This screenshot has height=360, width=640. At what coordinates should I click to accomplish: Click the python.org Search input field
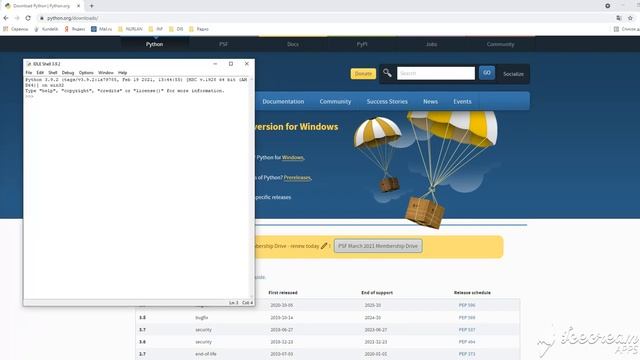[x=436, y=73]
